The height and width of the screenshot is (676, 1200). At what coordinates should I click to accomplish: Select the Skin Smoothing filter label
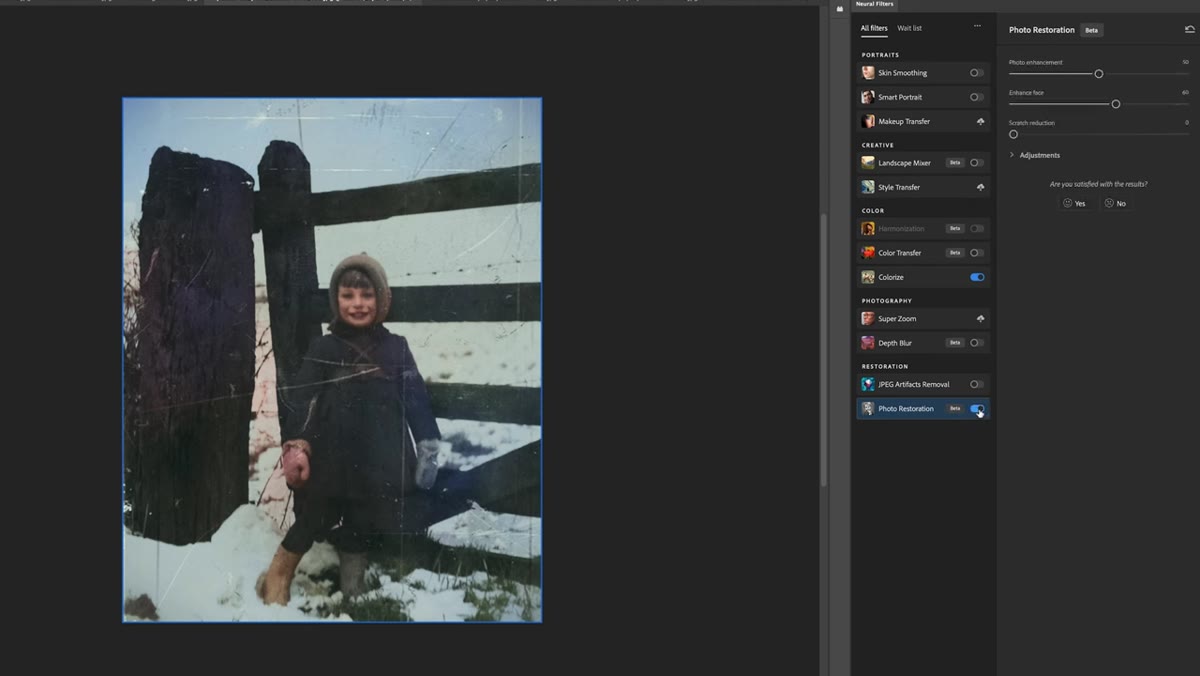pyautogui.click(x=903, y=73)
